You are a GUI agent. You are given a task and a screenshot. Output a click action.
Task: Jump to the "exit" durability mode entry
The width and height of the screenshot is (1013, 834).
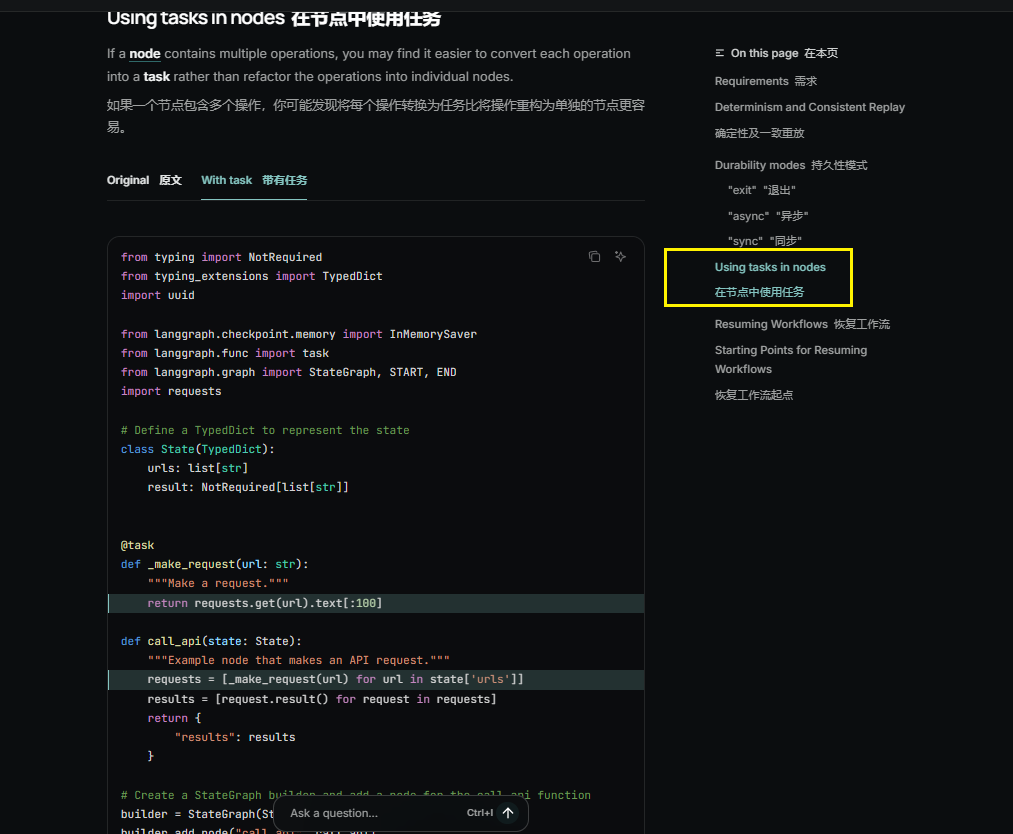pyautogui.click(x=762, y=191)
